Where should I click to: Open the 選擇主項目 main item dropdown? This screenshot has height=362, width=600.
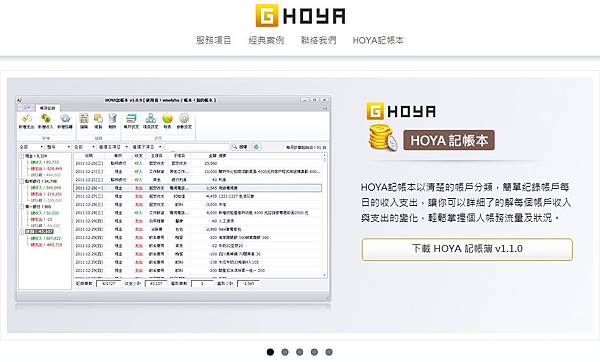pyautogui.click(x=113, y=147)
